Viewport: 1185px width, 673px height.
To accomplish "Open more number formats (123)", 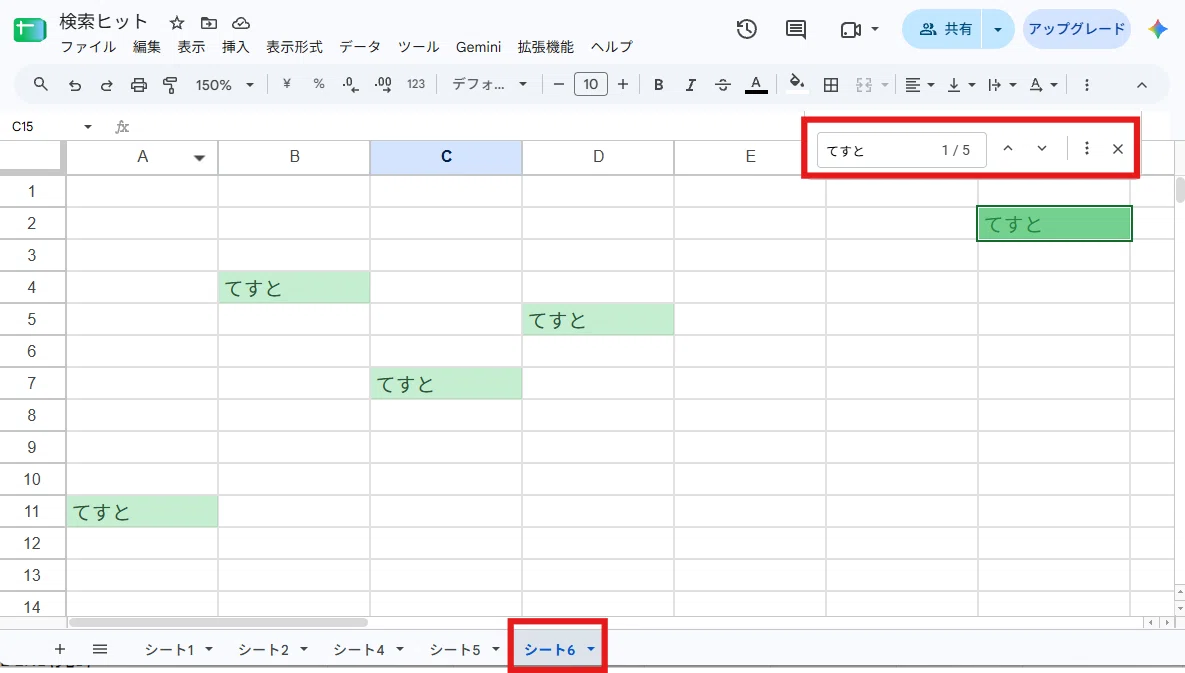I will pos(416,84).
